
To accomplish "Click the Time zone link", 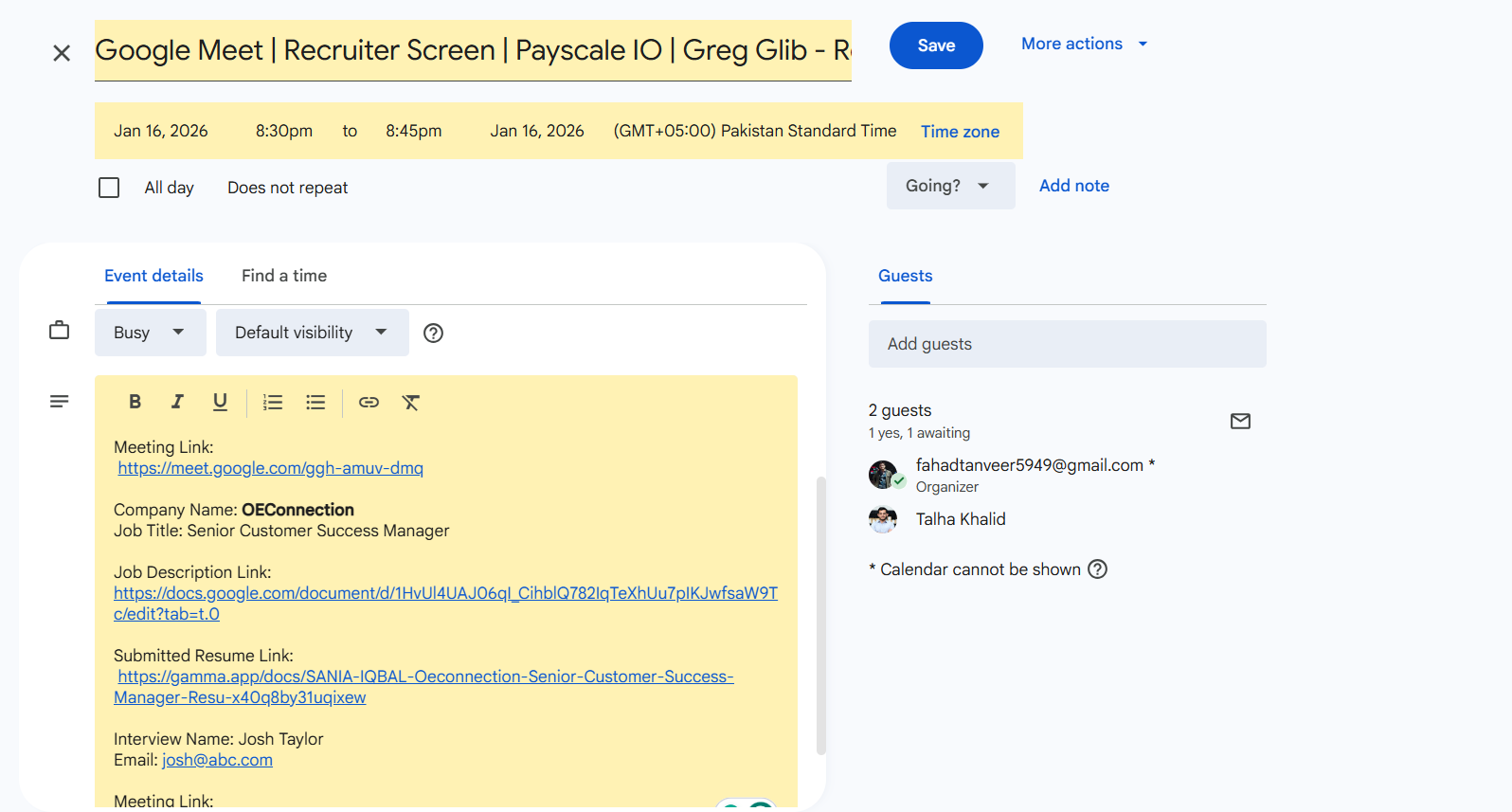I will tap(960, 132).
